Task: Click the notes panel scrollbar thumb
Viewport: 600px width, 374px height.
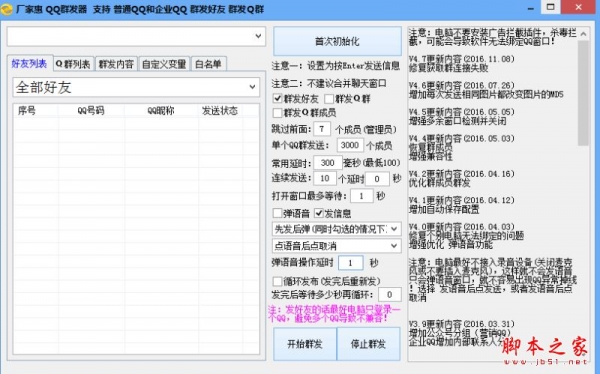Action: [584, 93]
